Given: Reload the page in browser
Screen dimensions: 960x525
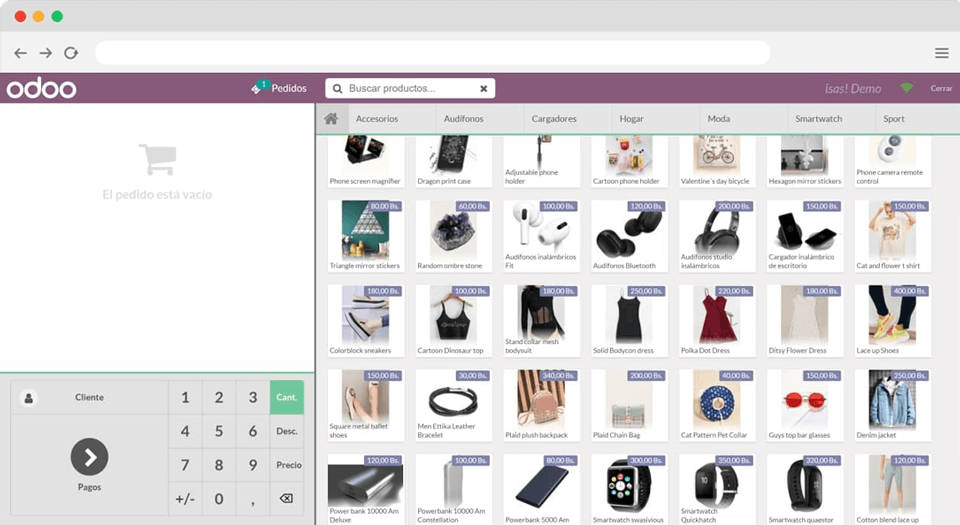Looking at the screenshot, I should [71, 53].
